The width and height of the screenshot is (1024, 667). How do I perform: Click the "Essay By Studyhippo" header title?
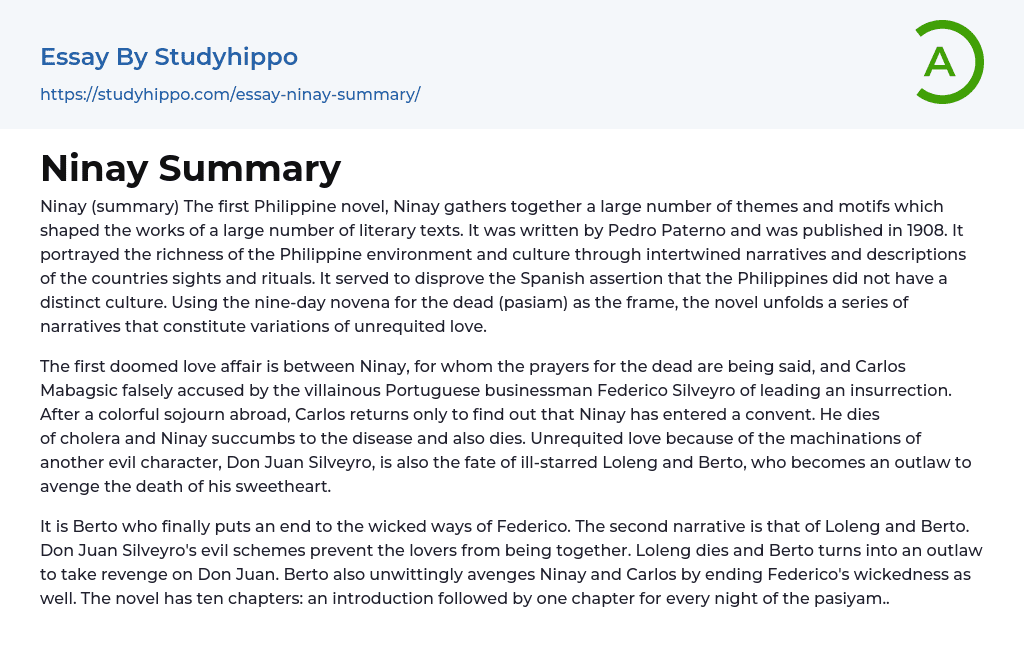(x=169, y=57)
